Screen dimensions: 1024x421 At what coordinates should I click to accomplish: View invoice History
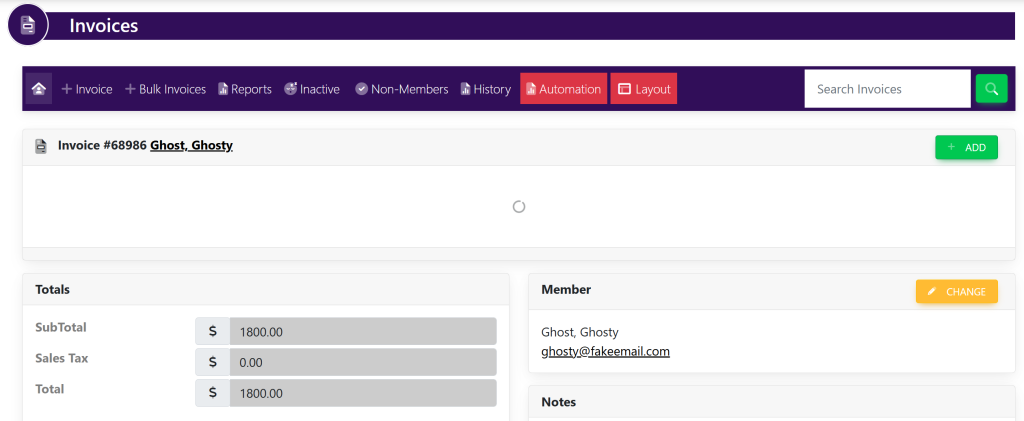point(485,89)
